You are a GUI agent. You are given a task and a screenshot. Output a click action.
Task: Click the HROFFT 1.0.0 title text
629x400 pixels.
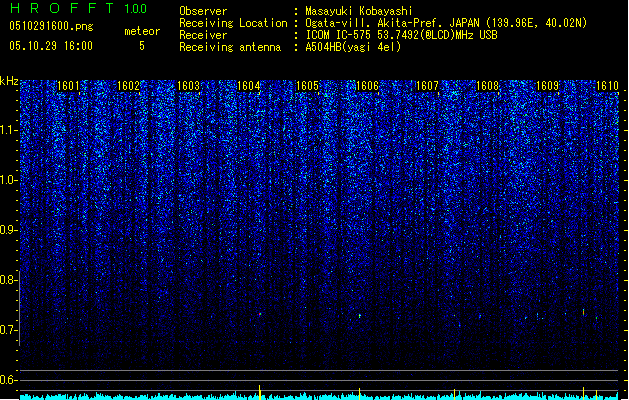click(78, 8)
